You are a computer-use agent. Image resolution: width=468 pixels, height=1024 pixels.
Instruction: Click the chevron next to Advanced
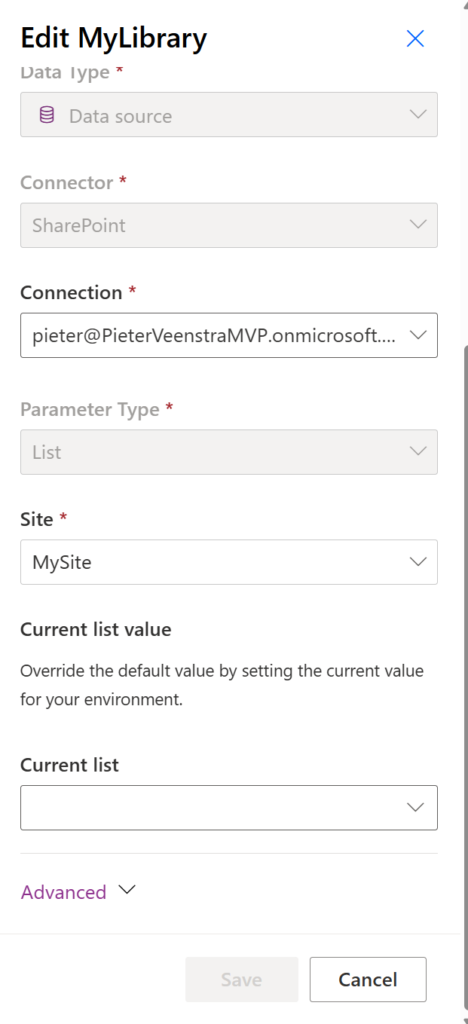pyautogui.click(x=127, y=890)
